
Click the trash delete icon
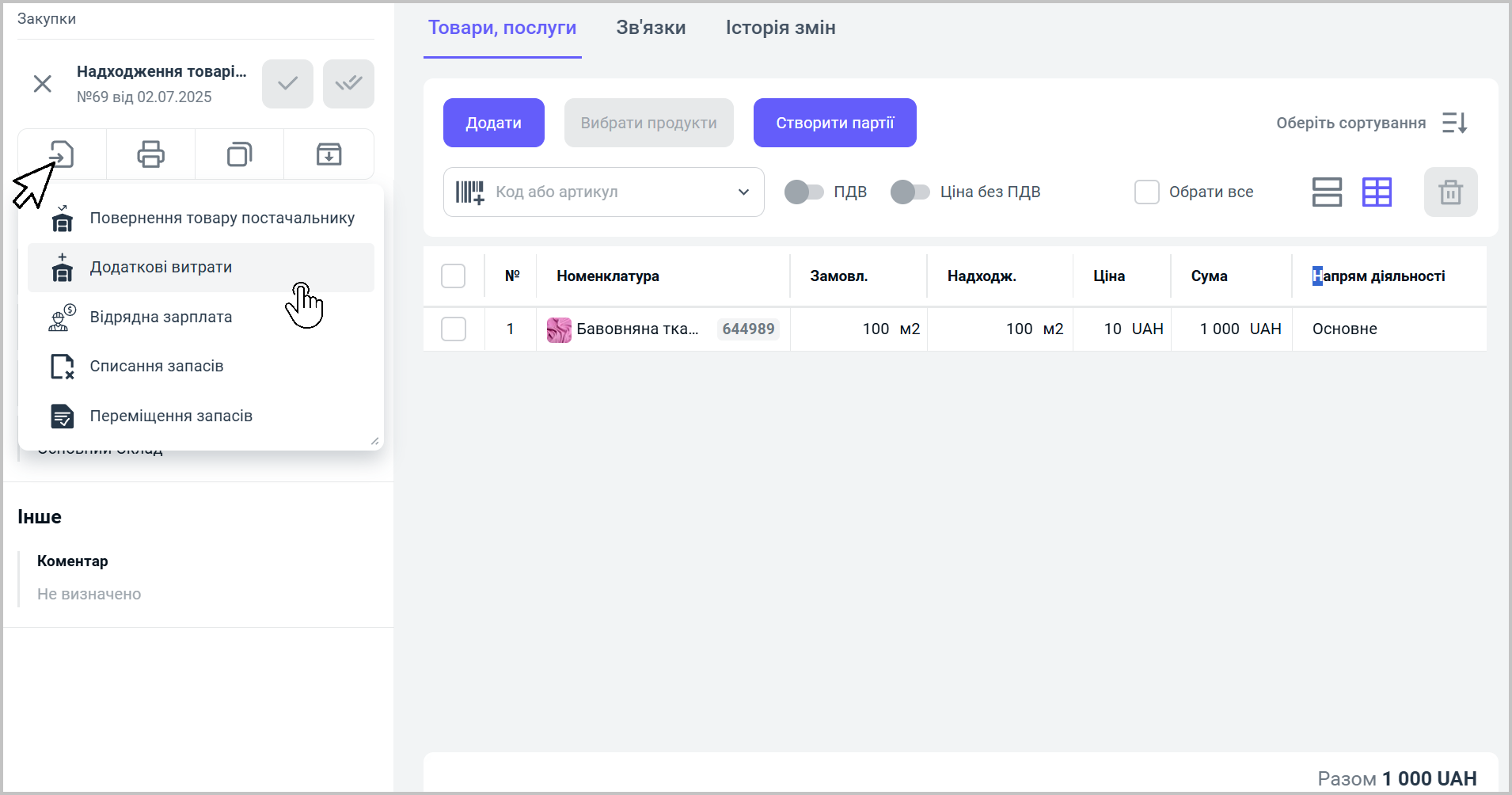click(1450, 192)
